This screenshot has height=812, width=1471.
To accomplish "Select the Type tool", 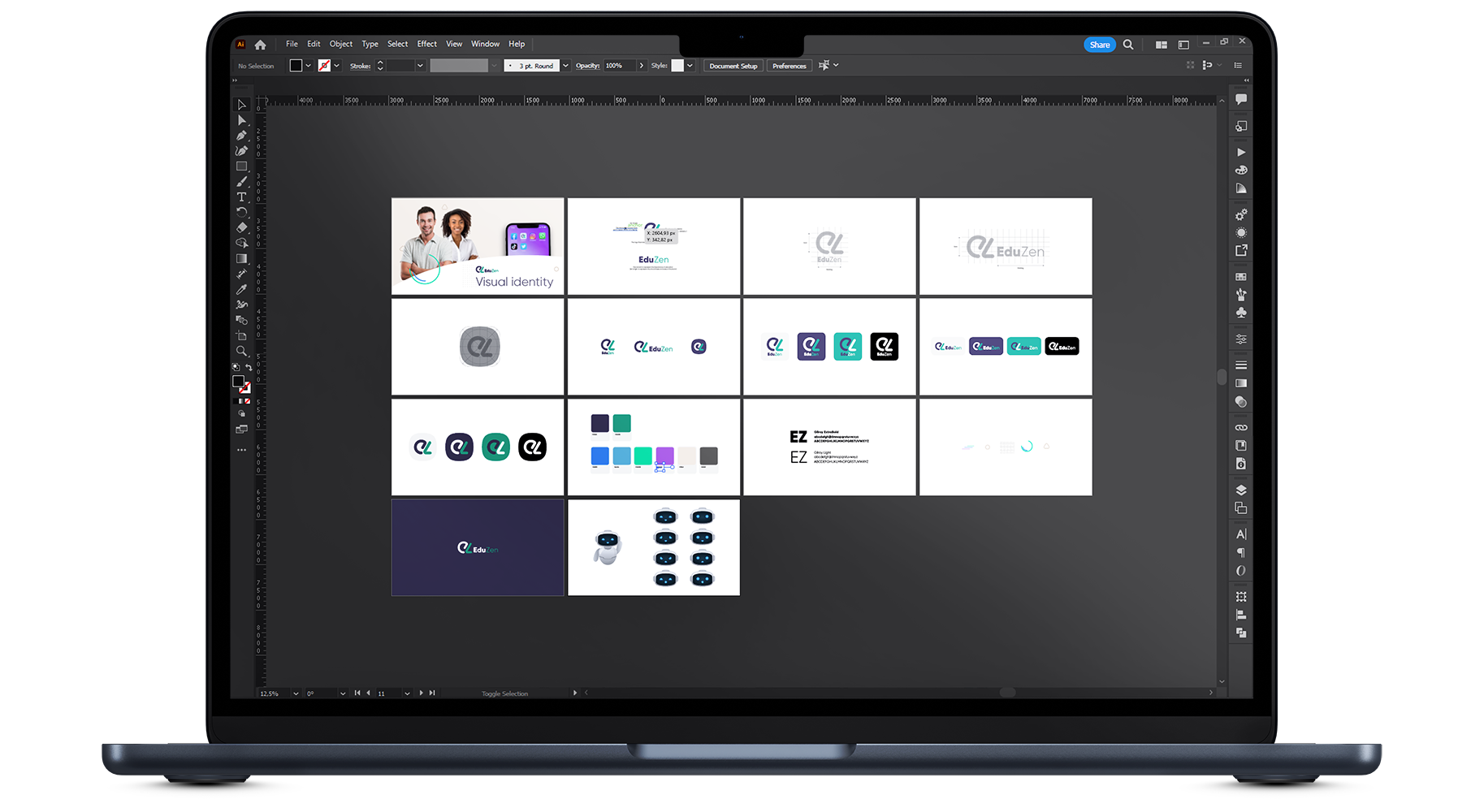I will point(241,197).
